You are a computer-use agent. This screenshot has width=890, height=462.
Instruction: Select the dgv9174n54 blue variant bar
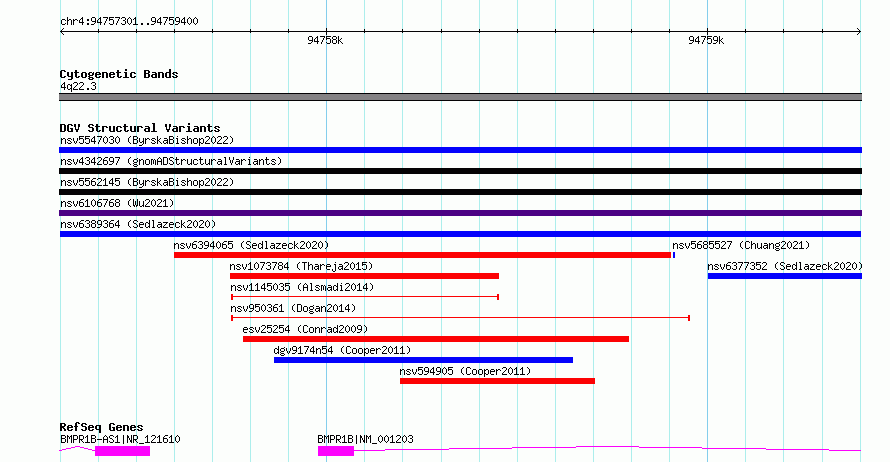pos(423,360)
